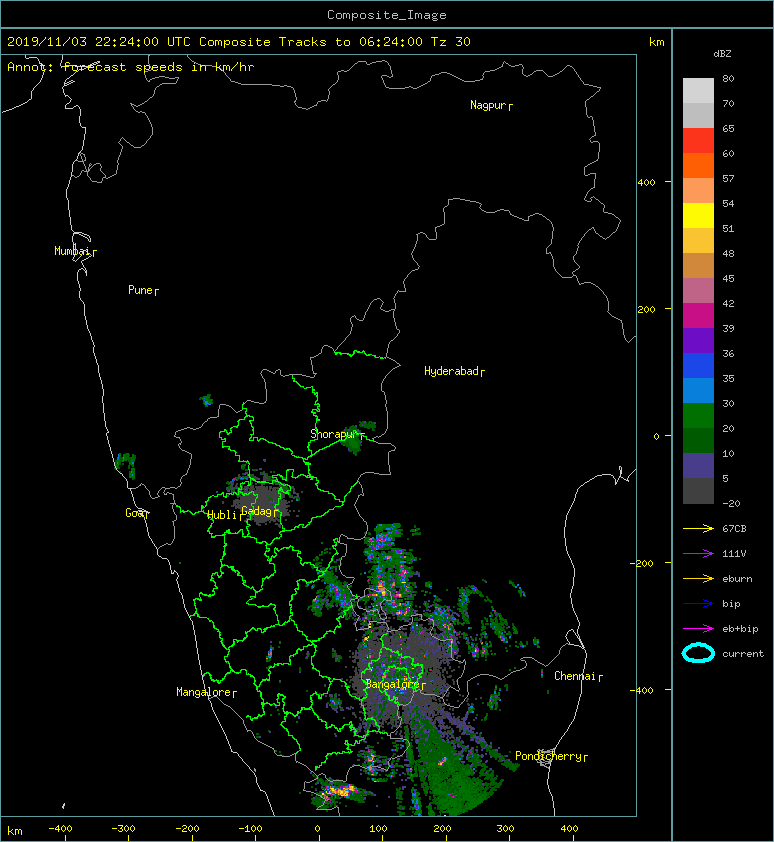Click the -200 km mark on right axis
This screenshot has width=774, height=842.
(x=643, y=563)
